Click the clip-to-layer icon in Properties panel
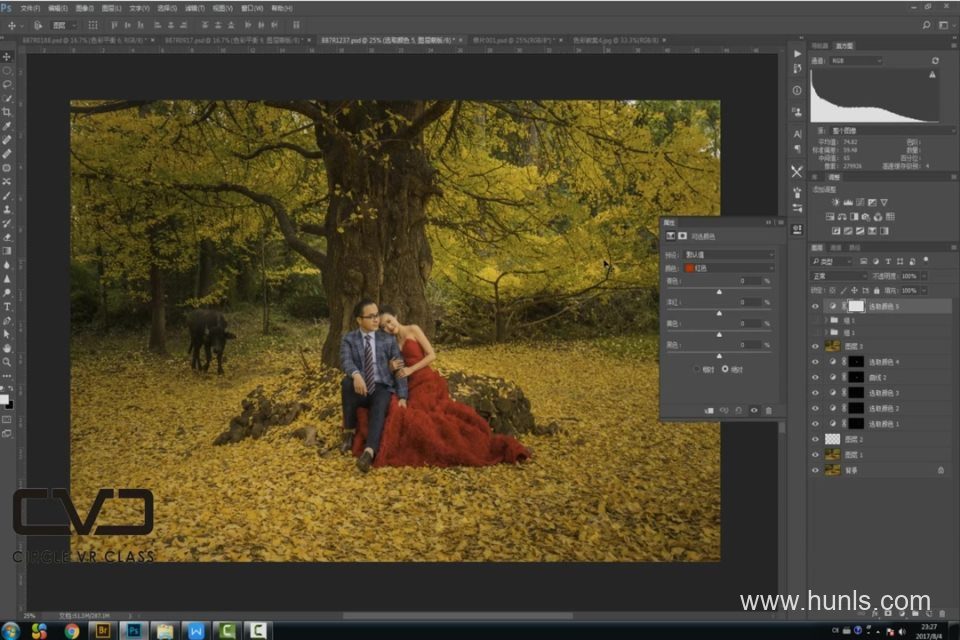Image resolution: width=960 pixels, height=640 pixels. 709,410
